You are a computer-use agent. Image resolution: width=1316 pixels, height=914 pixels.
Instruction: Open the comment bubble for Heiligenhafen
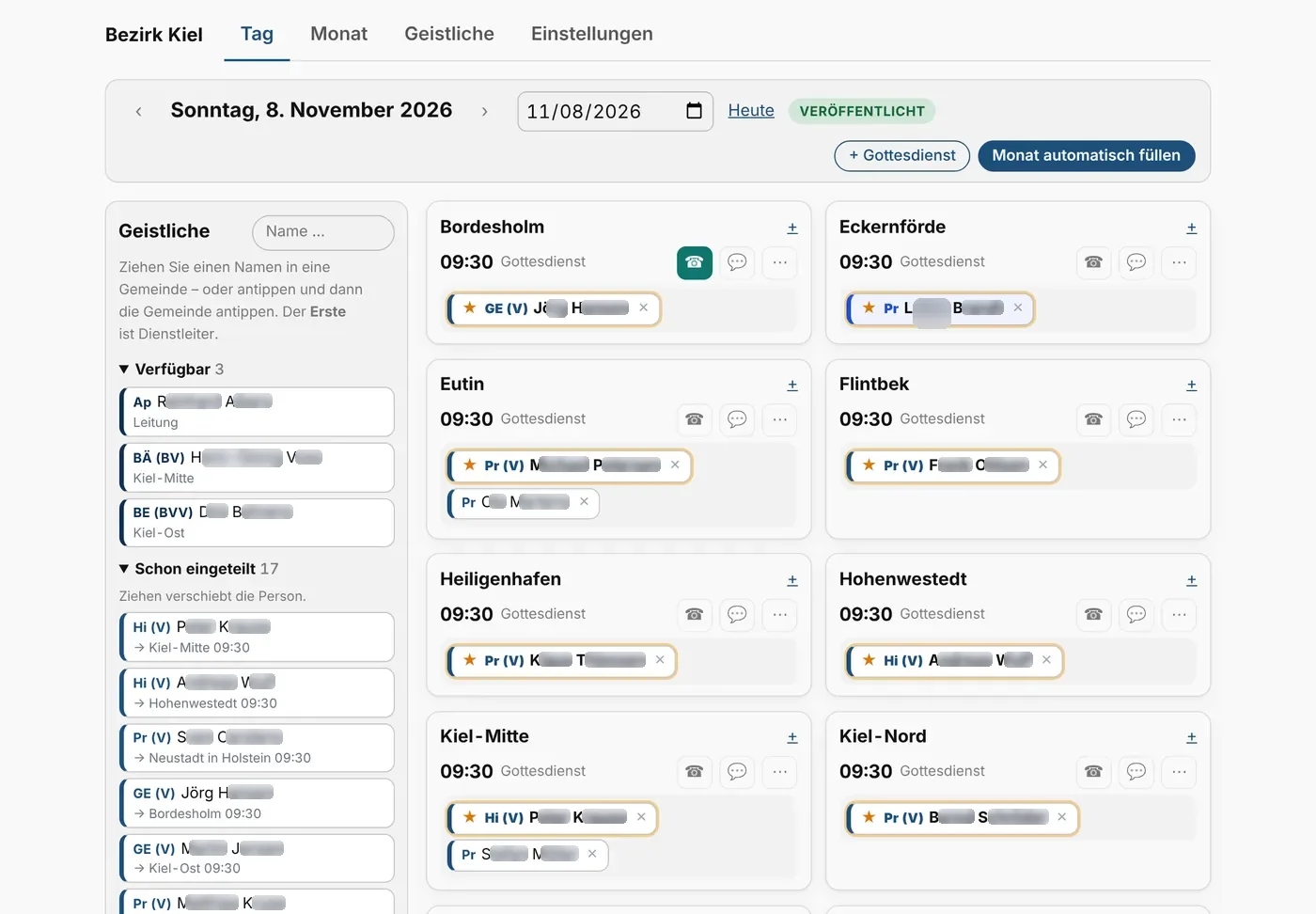coord(737,615)
